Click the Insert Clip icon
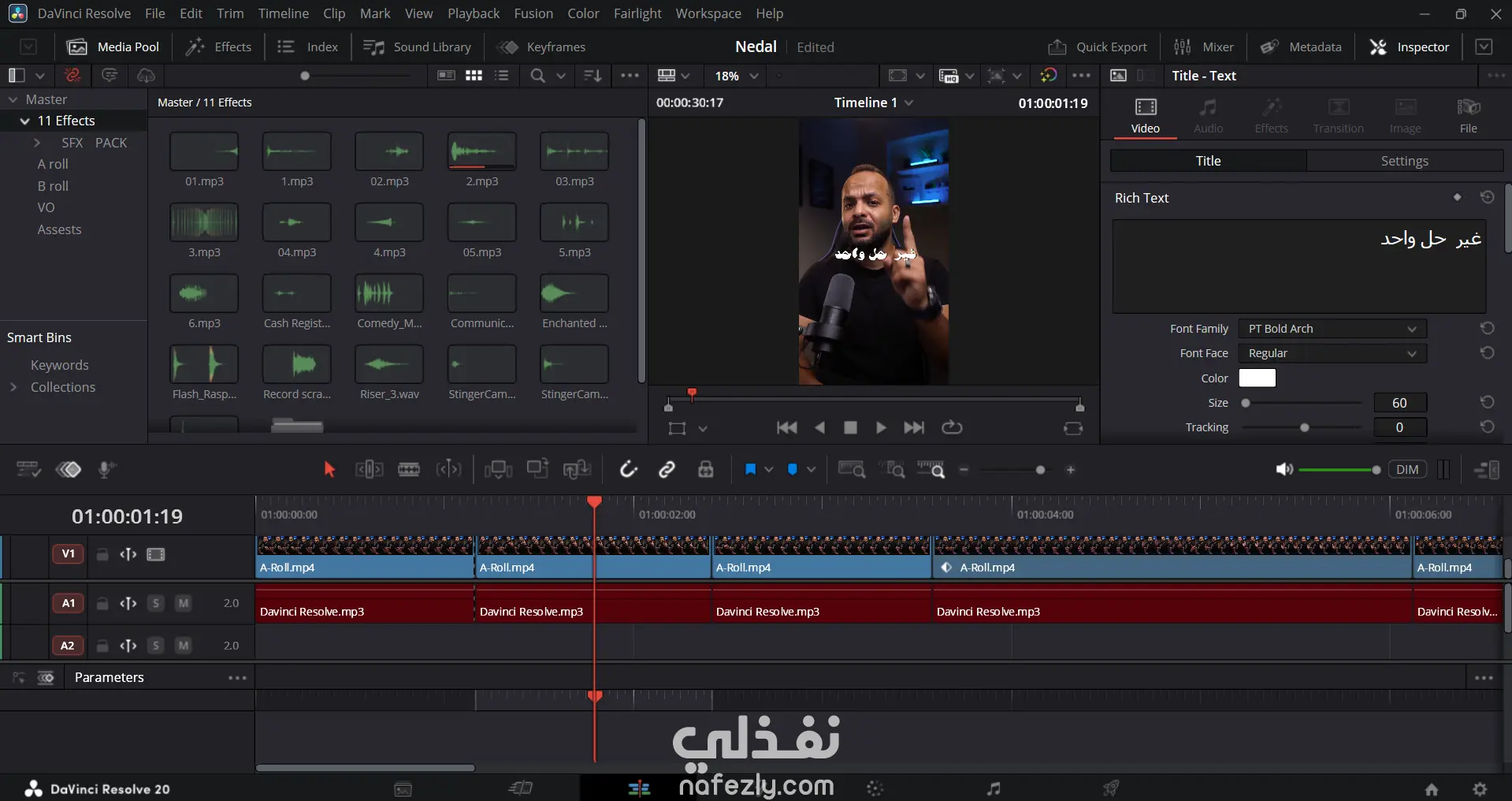This screenshot has width=1512, height=801. [x=498, y=470]
